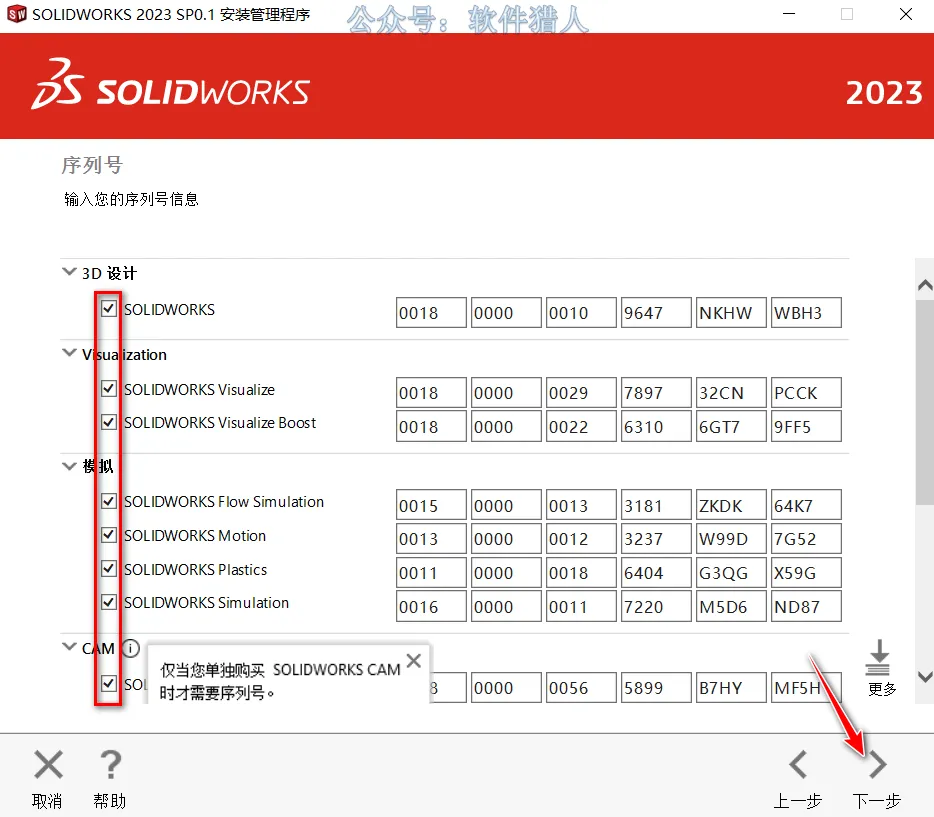Click SOLIDWORKS serial field containing 9647
Image resolution: width=934 pixels, height=817 pixels.
point(656,313)
